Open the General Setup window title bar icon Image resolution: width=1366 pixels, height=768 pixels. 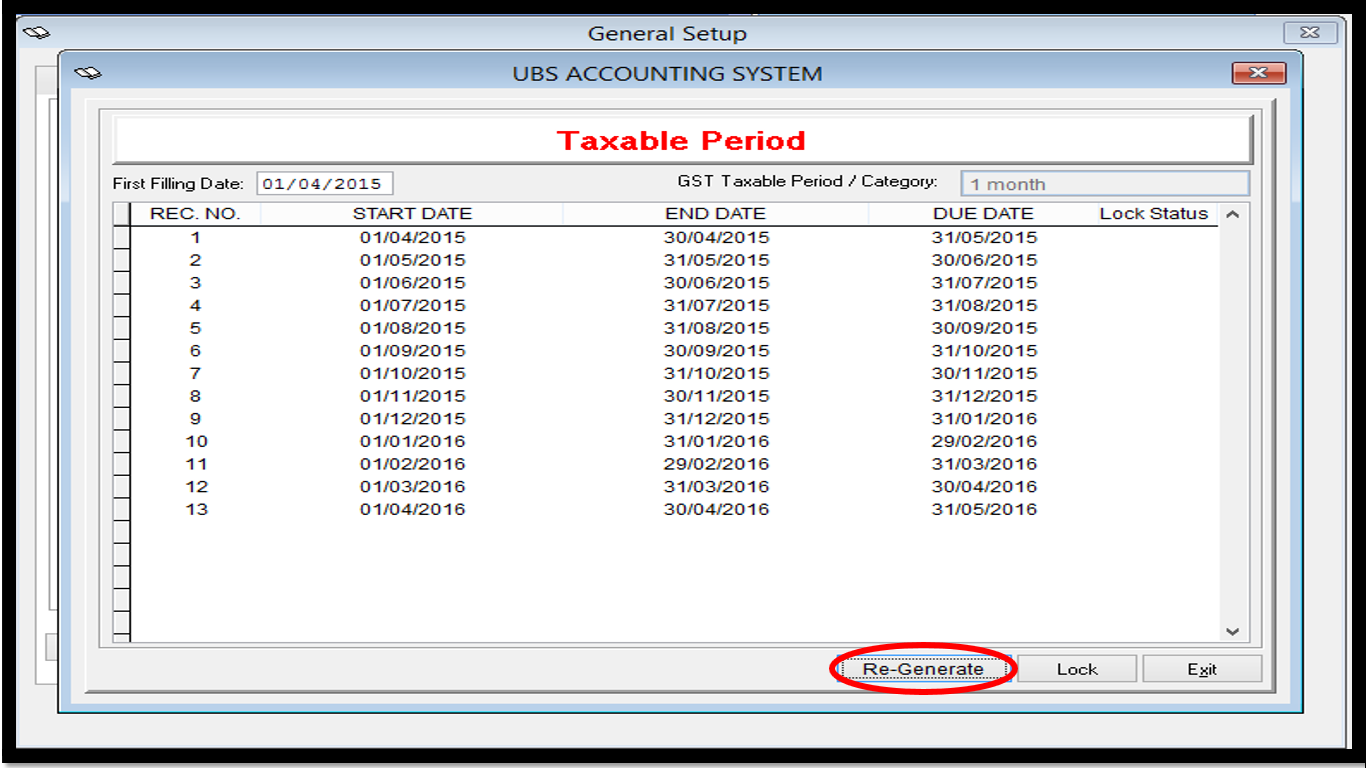coord(36,33)
